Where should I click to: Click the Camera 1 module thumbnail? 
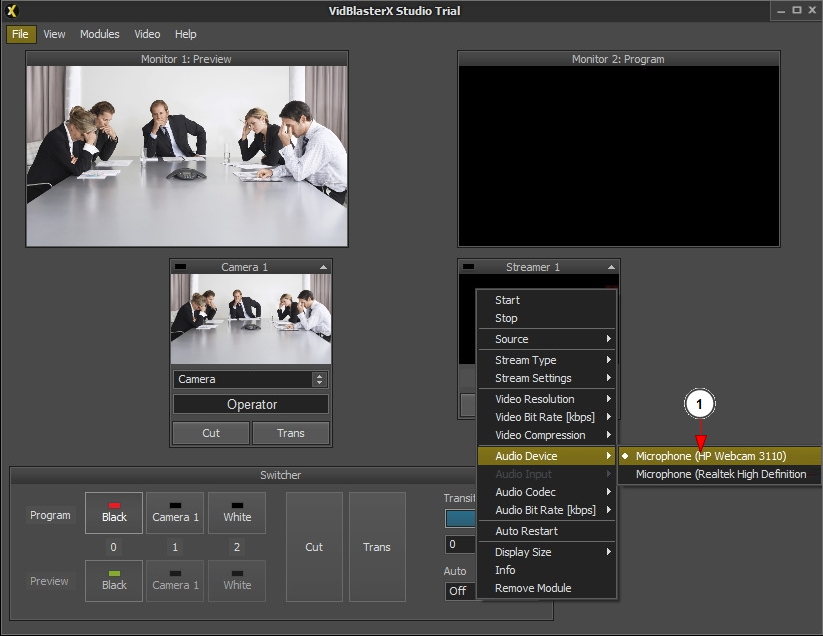pyautogui.click(x=251, y=319)
